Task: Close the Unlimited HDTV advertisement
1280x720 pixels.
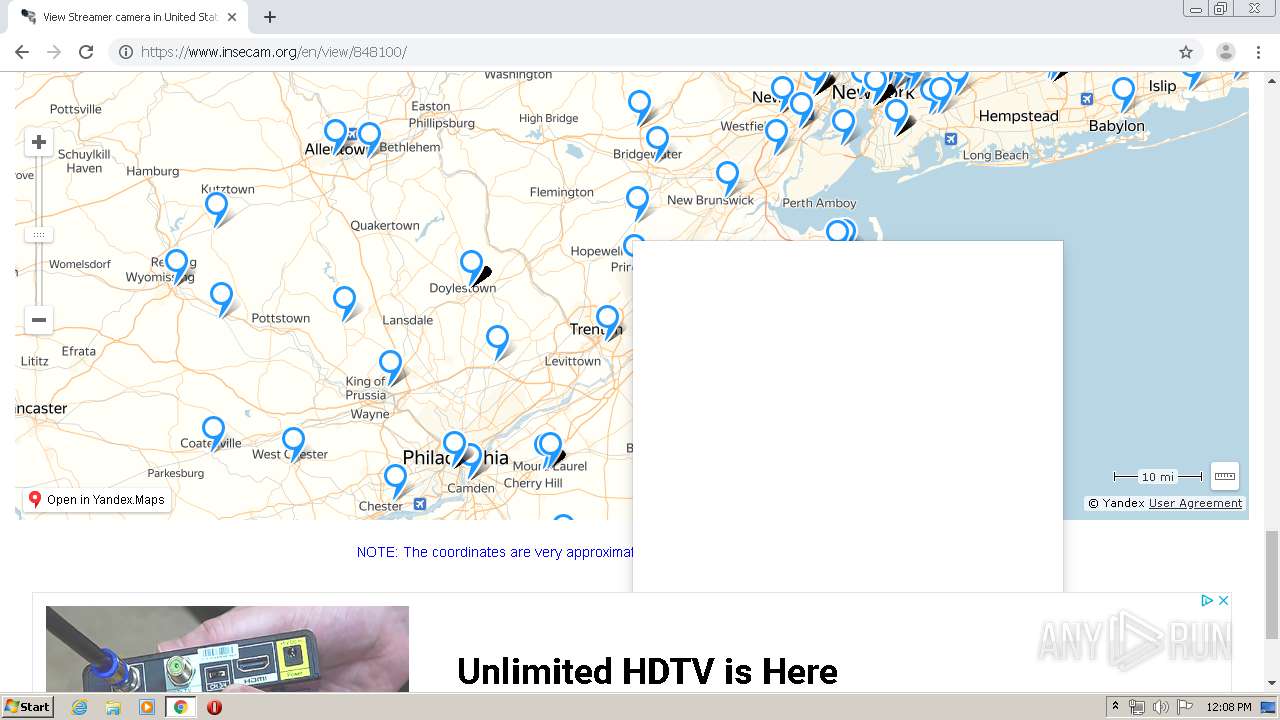Action: 1223,600
